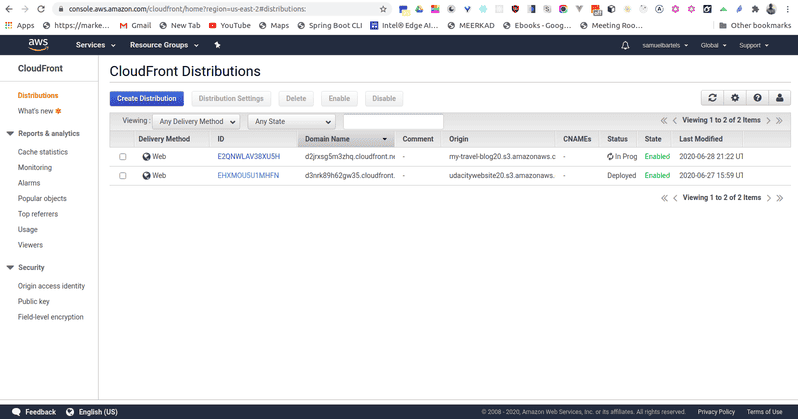The width and height of the screenshot is (798, 419).
Task: Open Viewers report in sidebar
Action: 30,245
